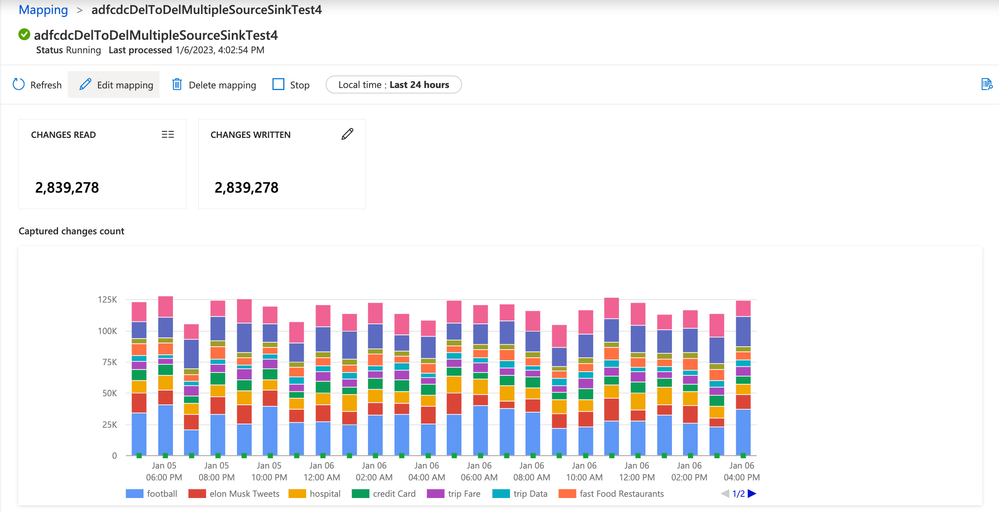Click the legend page indicator 1/2

[x=738, y=494]
